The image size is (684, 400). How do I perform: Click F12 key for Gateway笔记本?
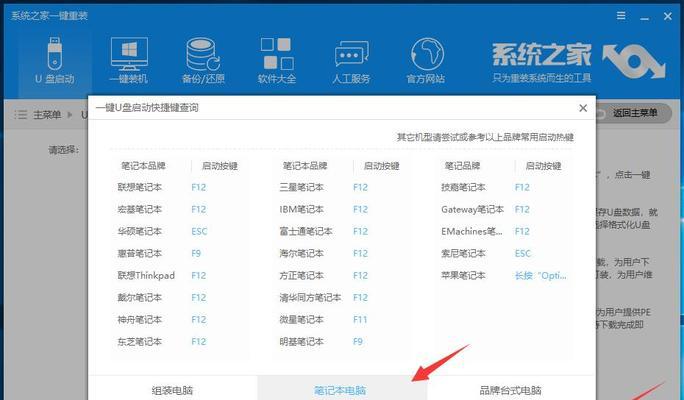pos(522,209)
